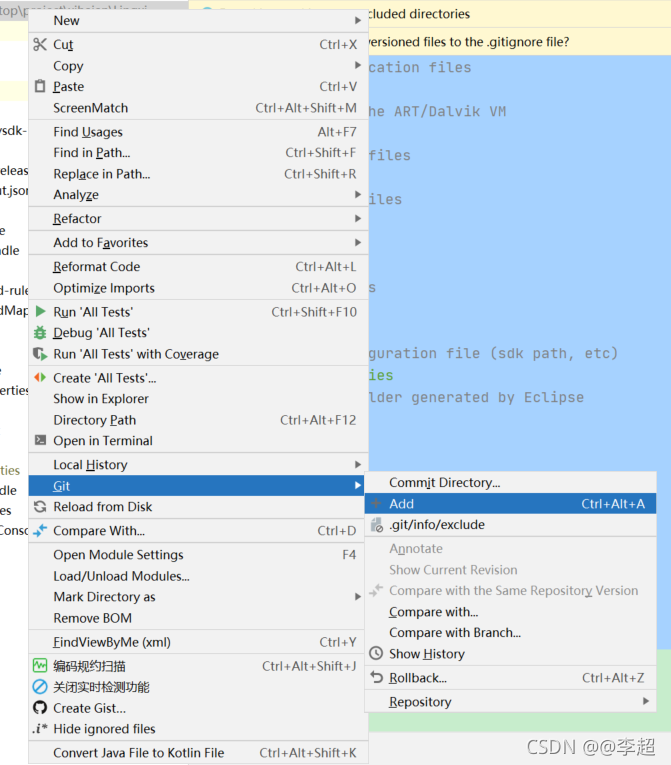Click the 'lder generated by Eclipse' comment line
Viewport: 671px width, 765px height.
476,397
